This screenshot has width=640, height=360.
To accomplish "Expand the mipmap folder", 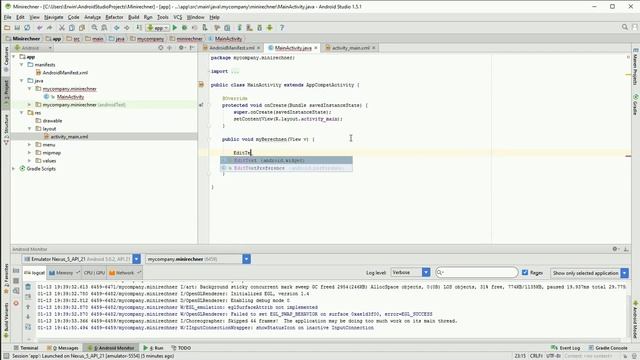I will tap(29, 153).
